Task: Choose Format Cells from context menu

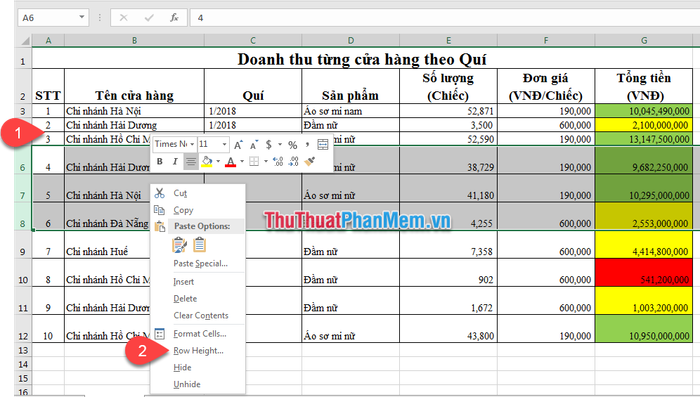Action: (x=198, y=334)
